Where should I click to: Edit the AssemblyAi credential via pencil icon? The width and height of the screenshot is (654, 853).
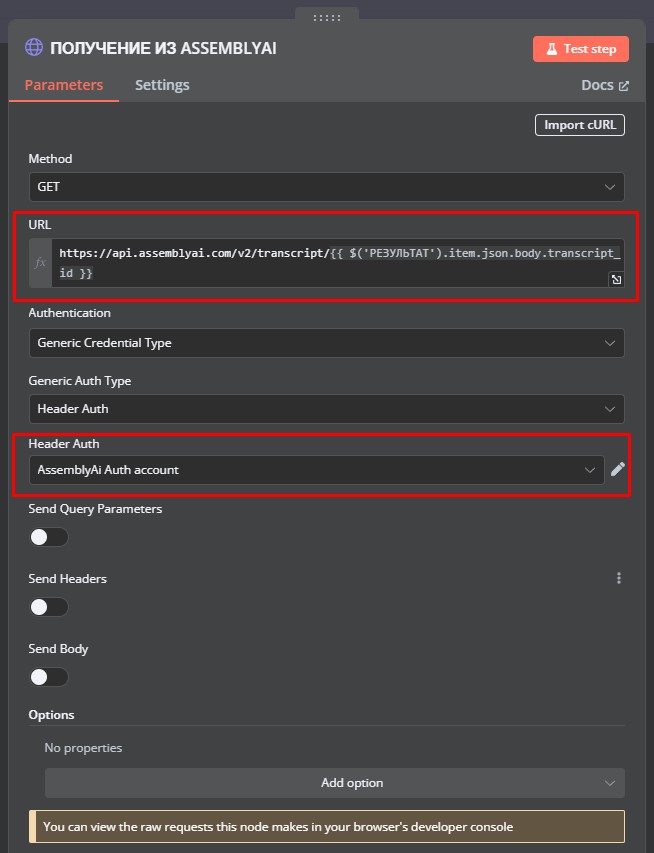(618, 469)
